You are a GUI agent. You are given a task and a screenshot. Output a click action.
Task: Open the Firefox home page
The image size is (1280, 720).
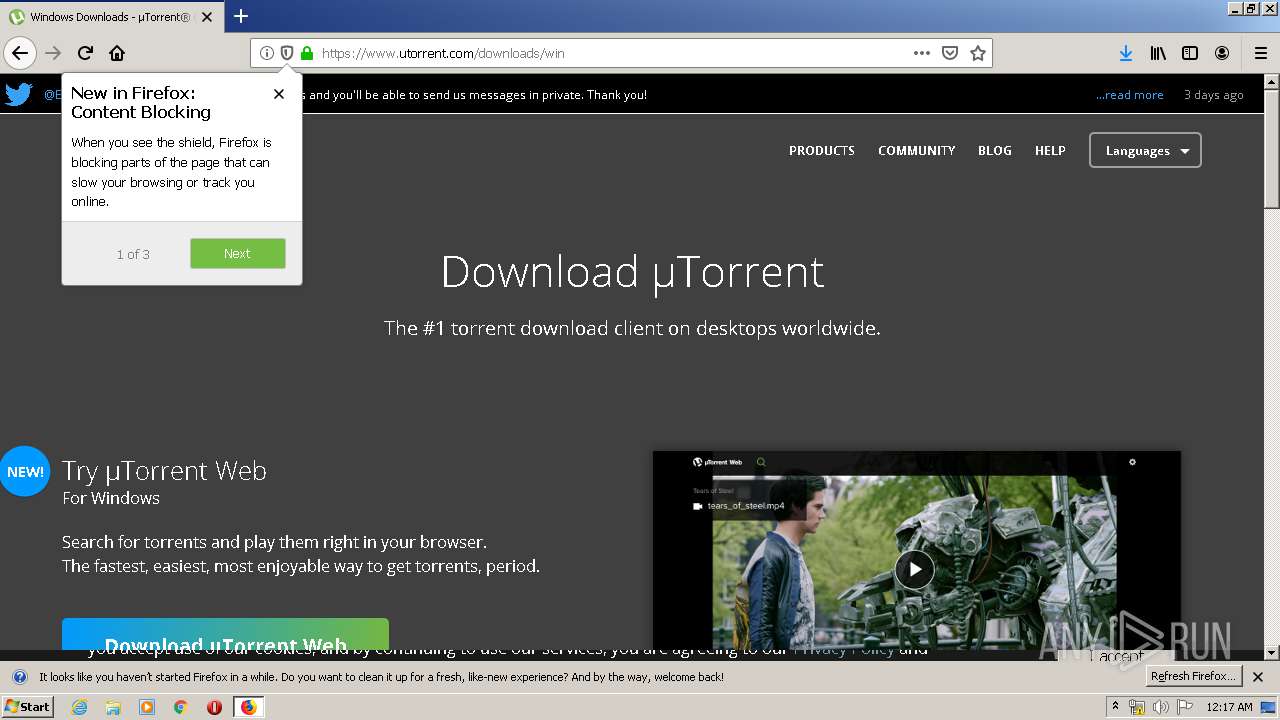click(x=117, y=53)
